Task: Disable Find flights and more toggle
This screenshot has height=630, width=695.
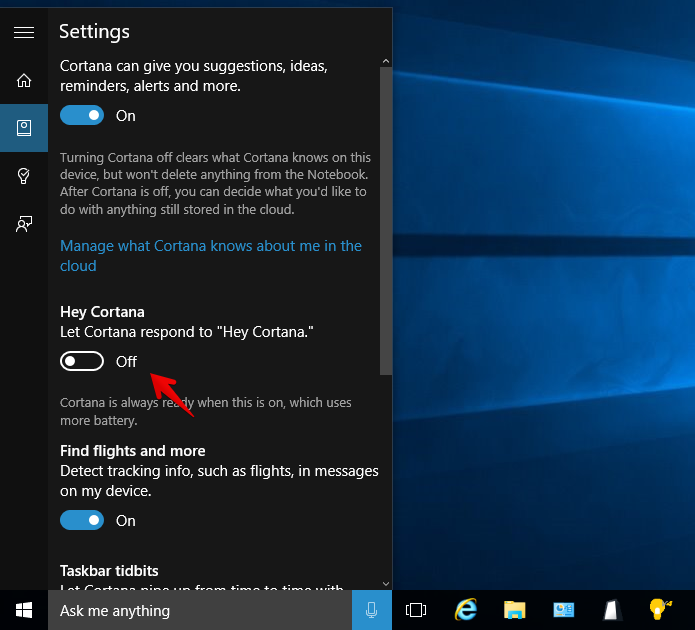Action: (82, 520)
